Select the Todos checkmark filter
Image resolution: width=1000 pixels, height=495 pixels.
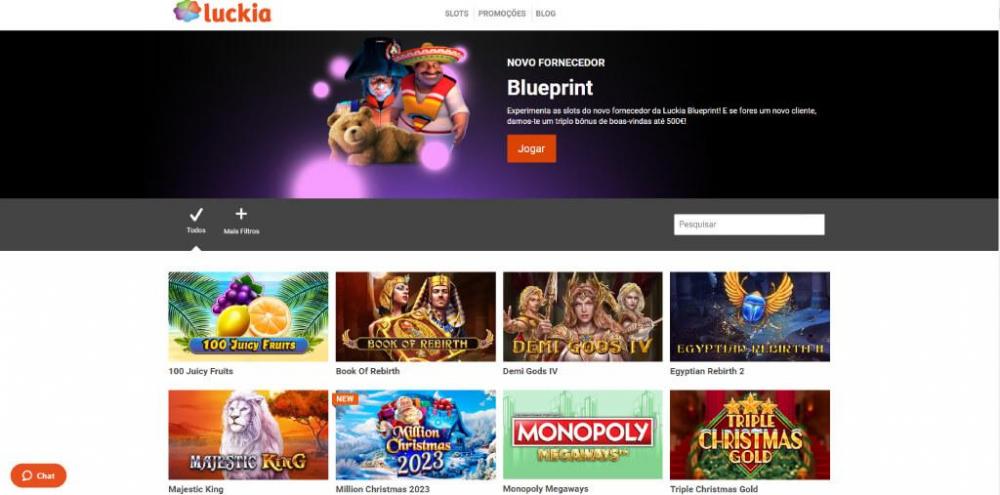[196, 221]
